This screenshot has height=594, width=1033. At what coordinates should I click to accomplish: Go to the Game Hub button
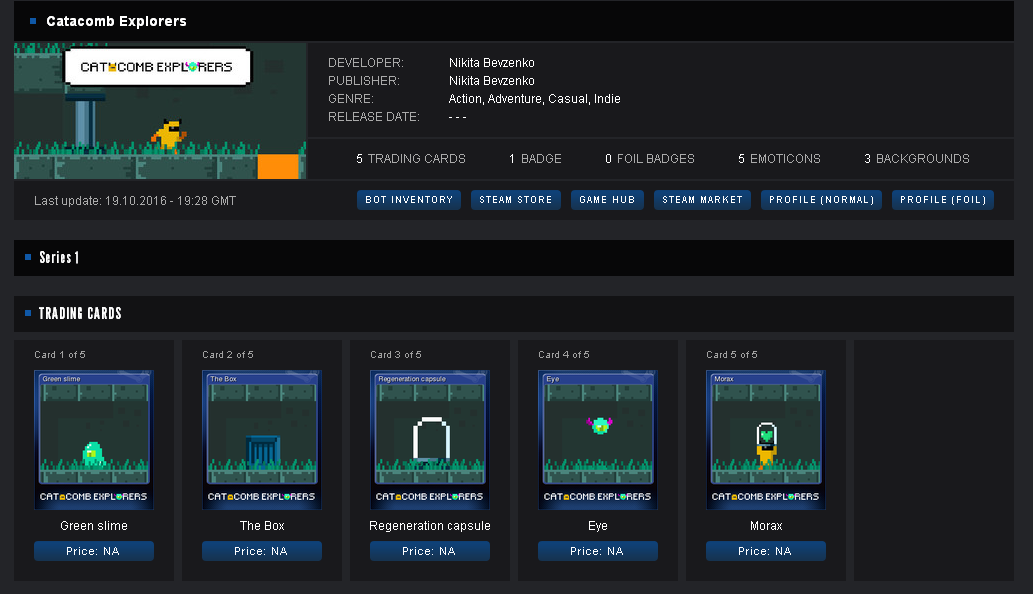(607, 200)
